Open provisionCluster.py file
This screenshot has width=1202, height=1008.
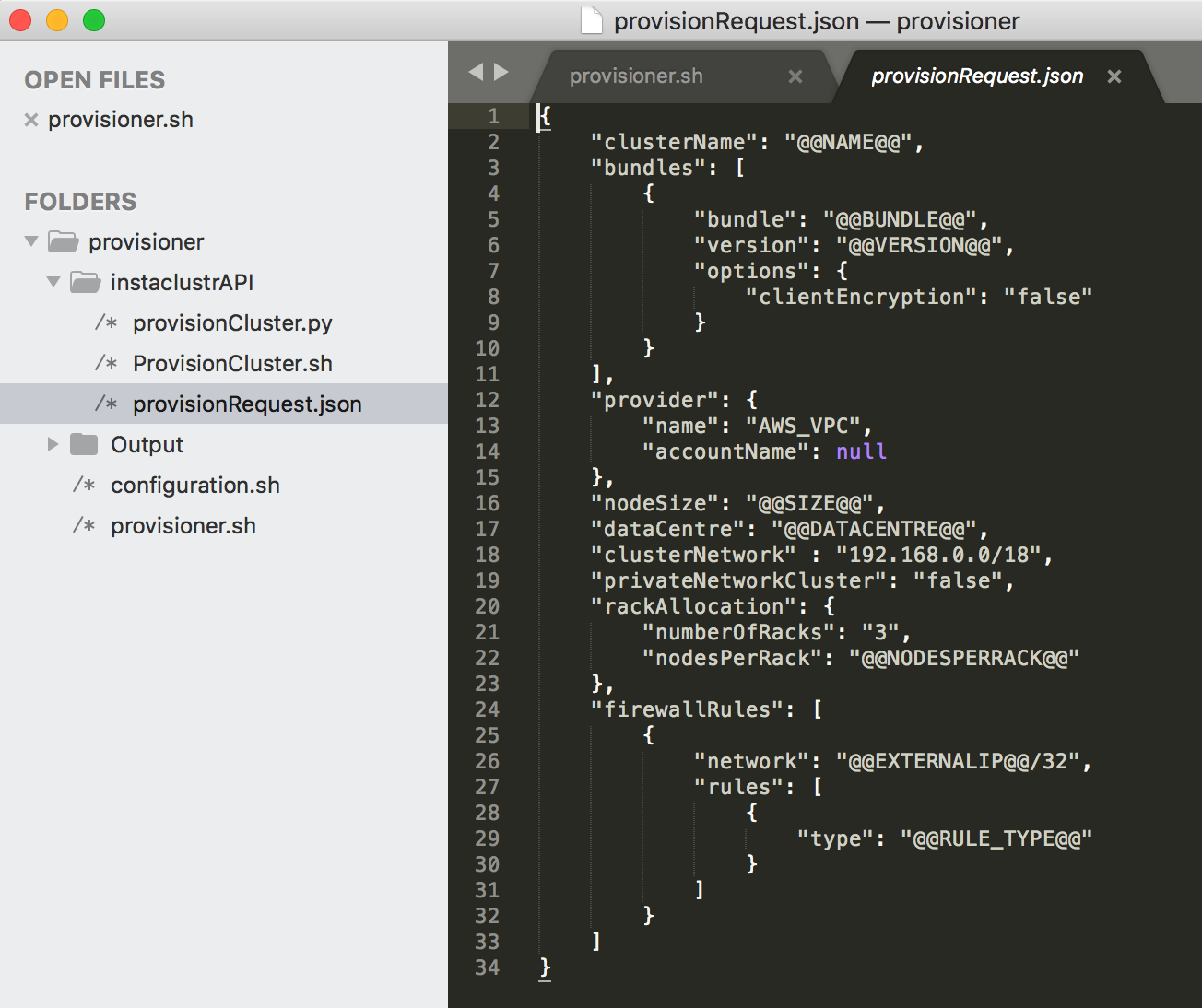pyautogui.click(x=232, y=322)
